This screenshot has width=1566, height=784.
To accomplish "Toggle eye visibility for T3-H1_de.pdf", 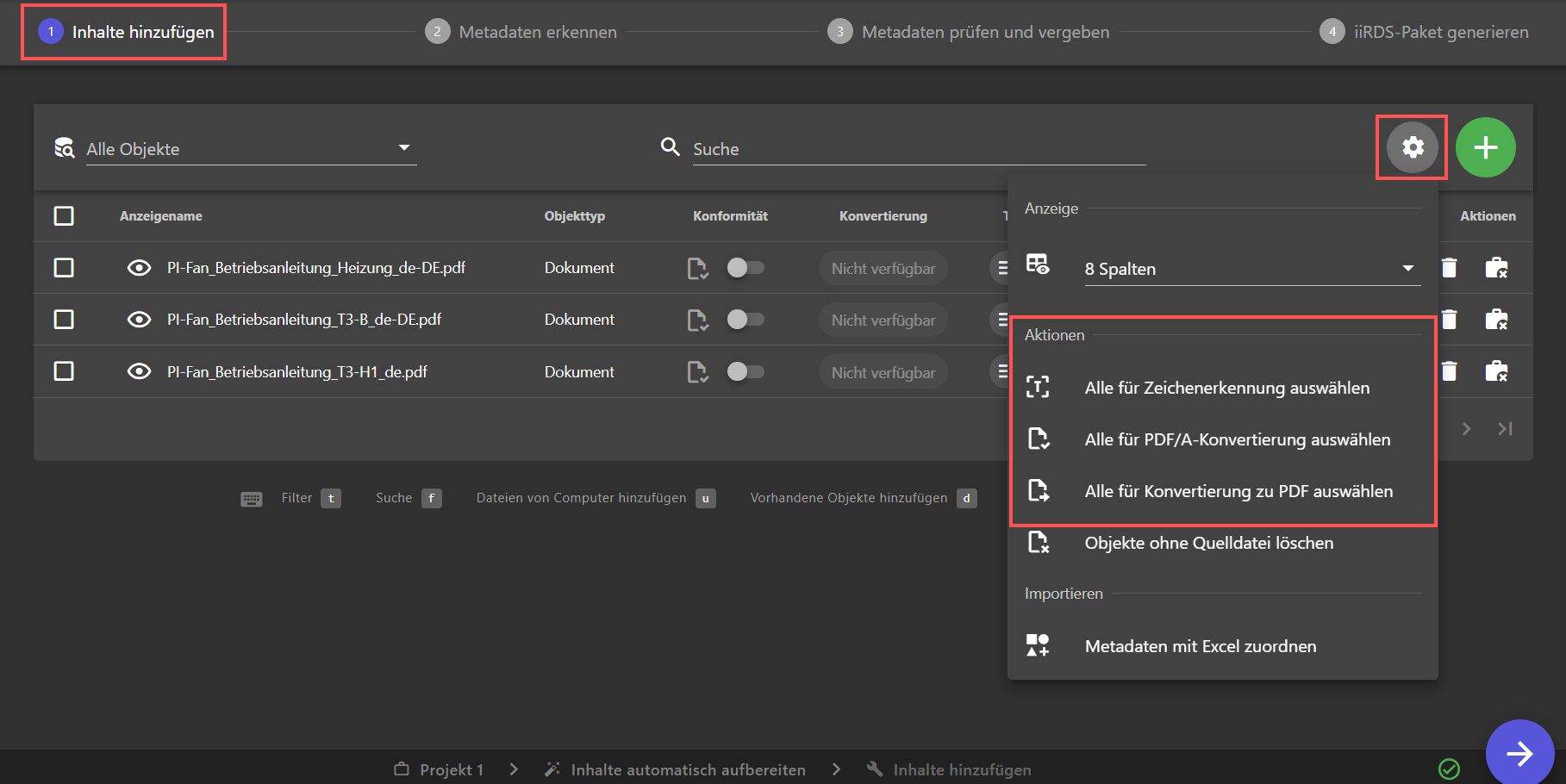I will 139,371.
